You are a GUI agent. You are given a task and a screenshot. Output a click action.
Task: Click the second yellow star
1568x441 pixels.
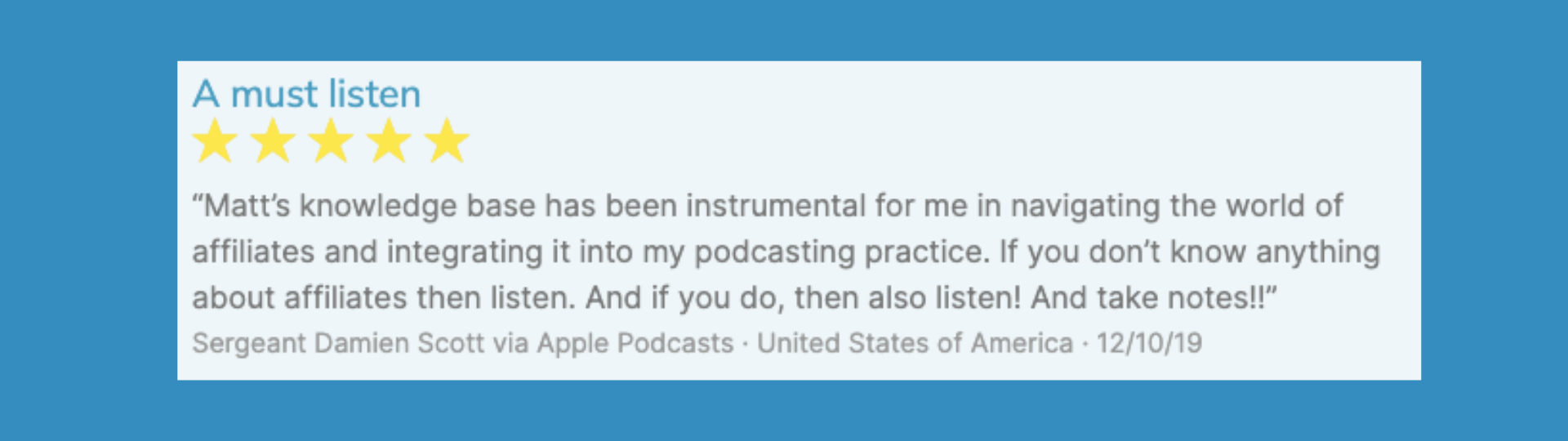[273, 141]
